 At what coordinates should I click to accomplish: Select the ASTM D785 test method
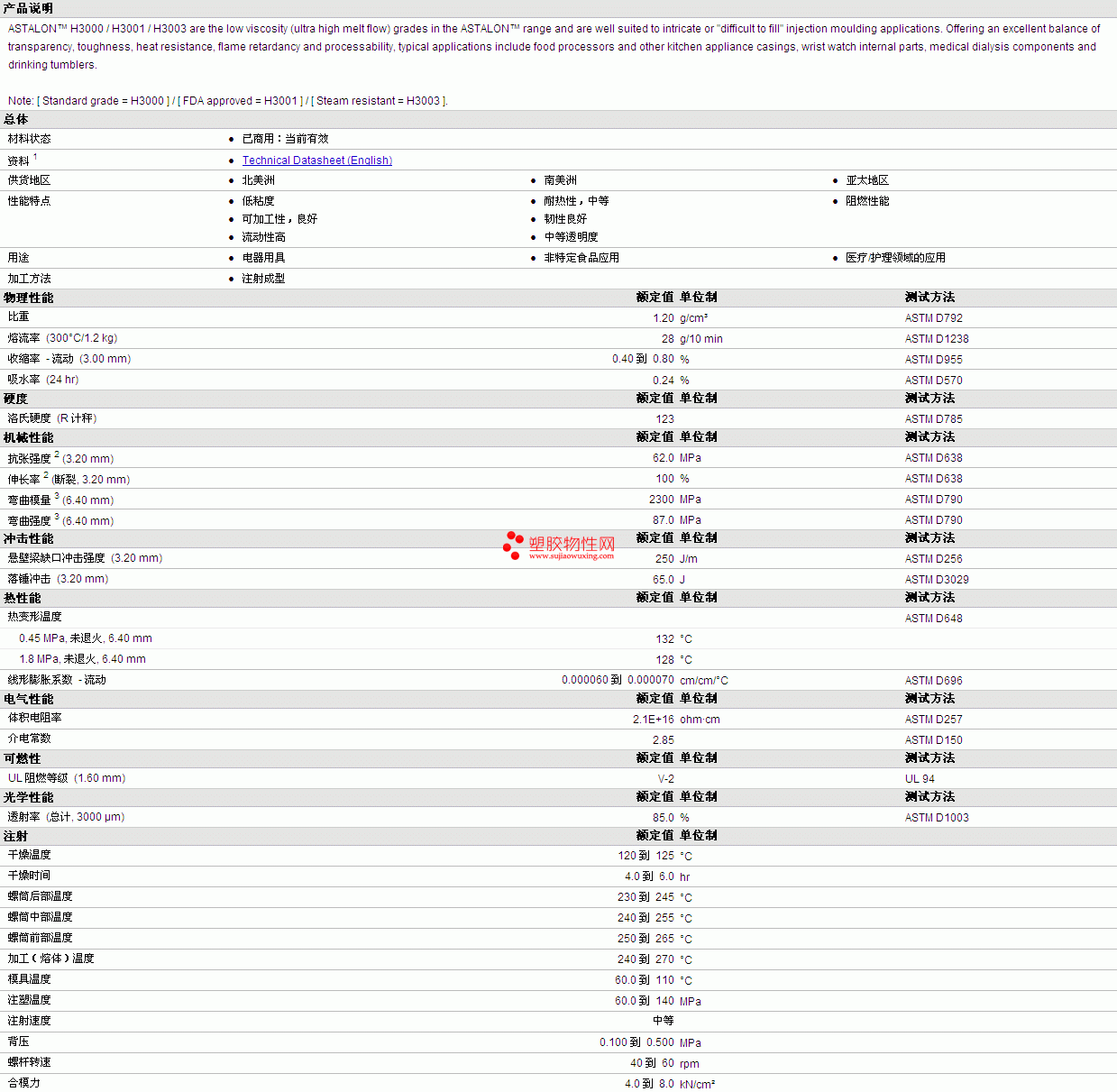934,419
